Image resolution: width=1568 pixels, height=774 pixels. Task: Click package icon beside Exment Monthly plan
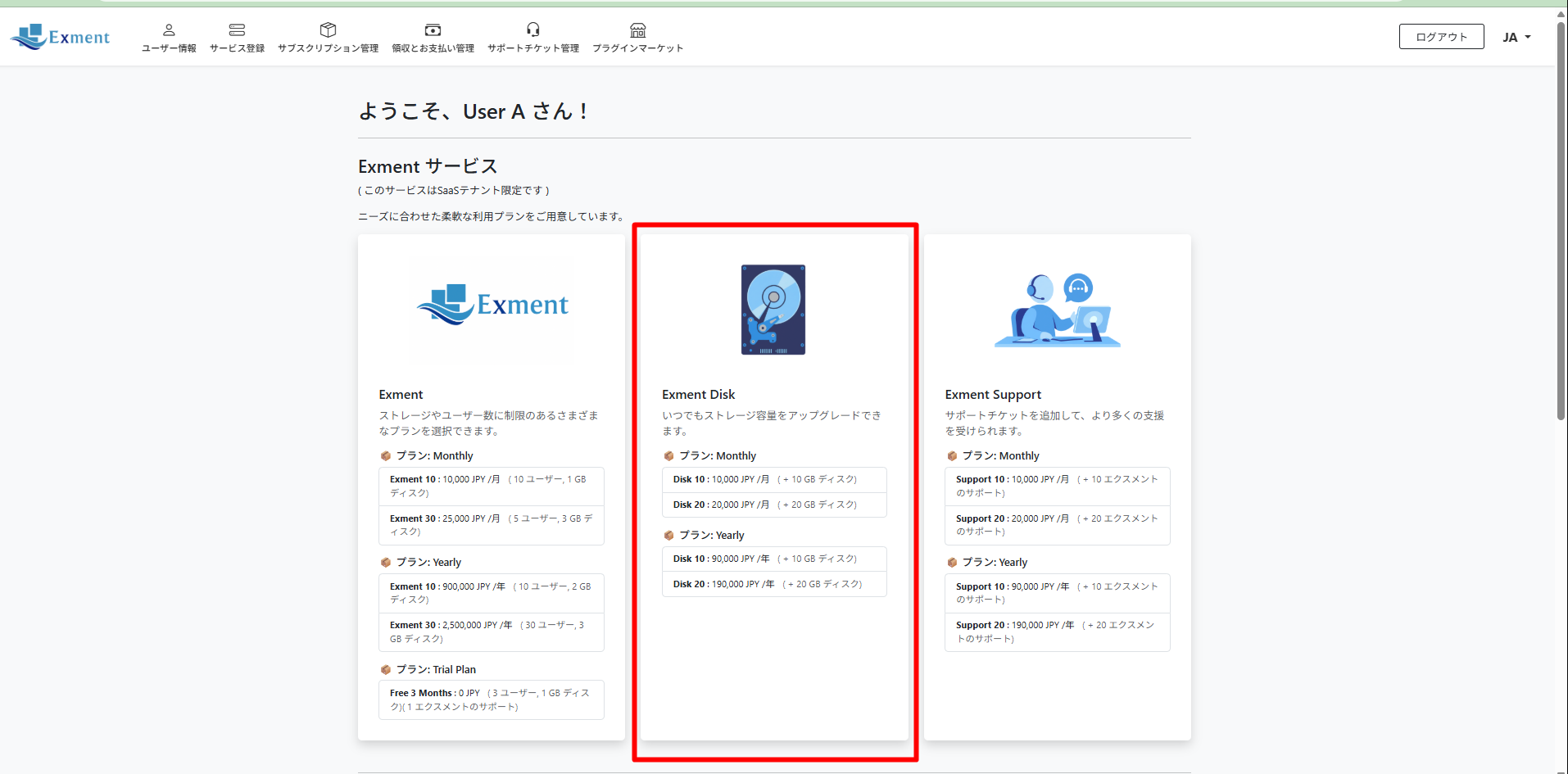coord(385,456)
